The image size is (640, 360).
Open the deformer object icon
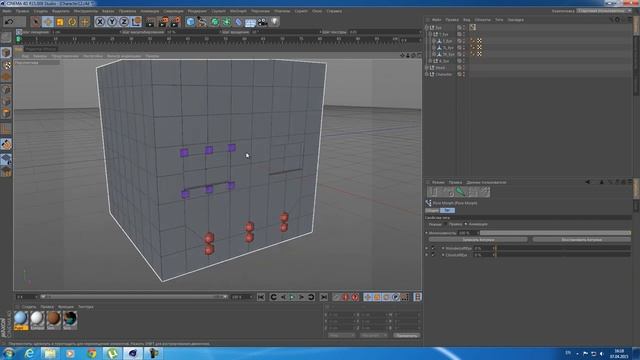[x=238, y=22]
